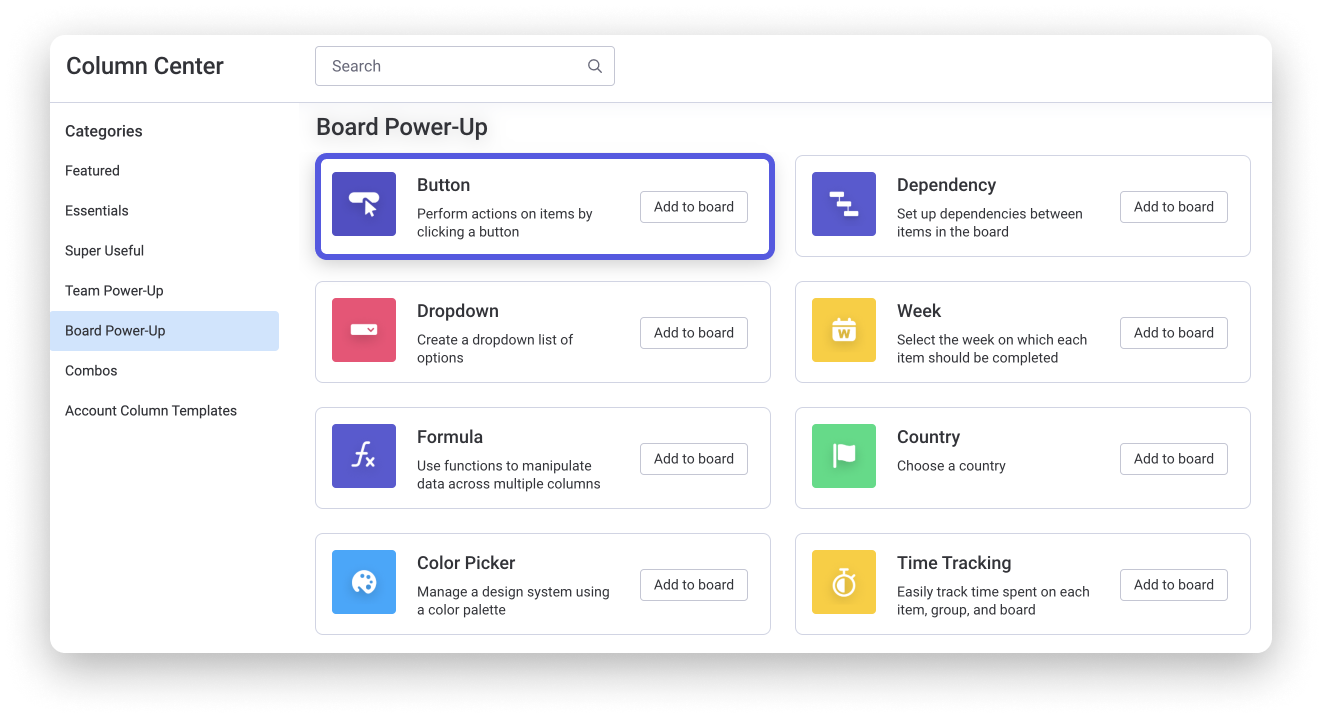Click the Button column title
This screenshot has width=1322, height=718.
pos(443,185)
